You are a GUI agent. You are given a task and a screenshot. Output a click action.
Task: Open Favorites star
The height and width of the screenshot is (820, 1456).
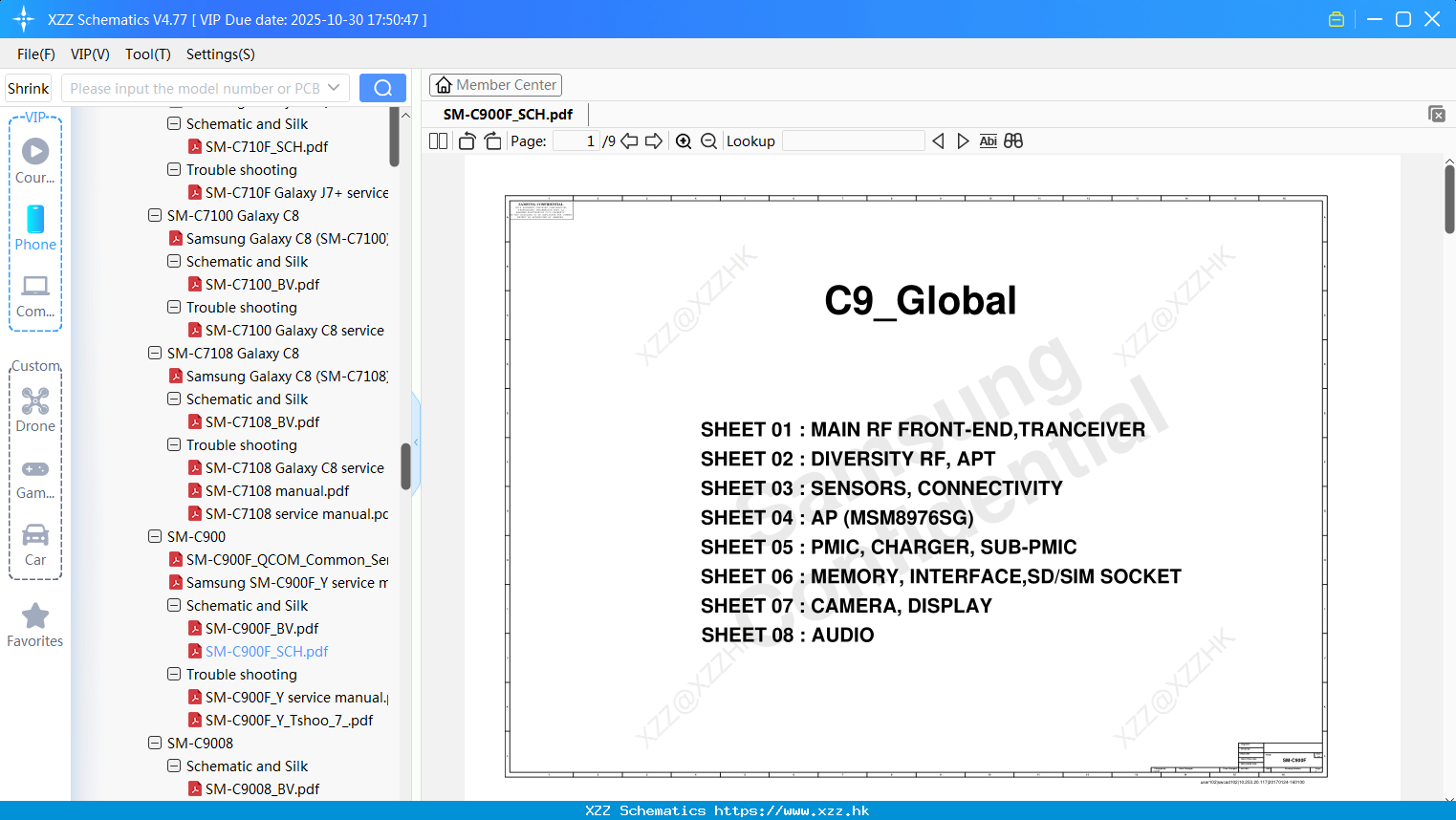click(x=35, y=625)
